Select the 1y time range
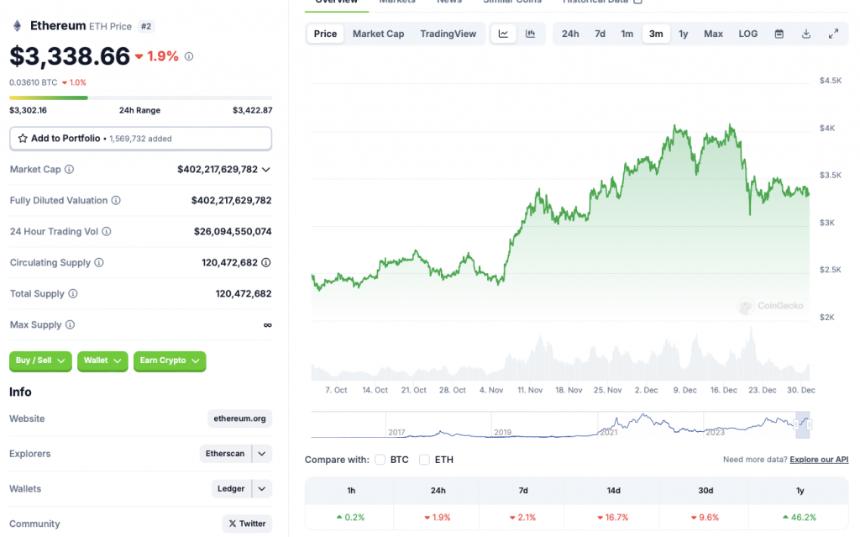This screenshot has height=537, width=860. [x=683, y=34]
